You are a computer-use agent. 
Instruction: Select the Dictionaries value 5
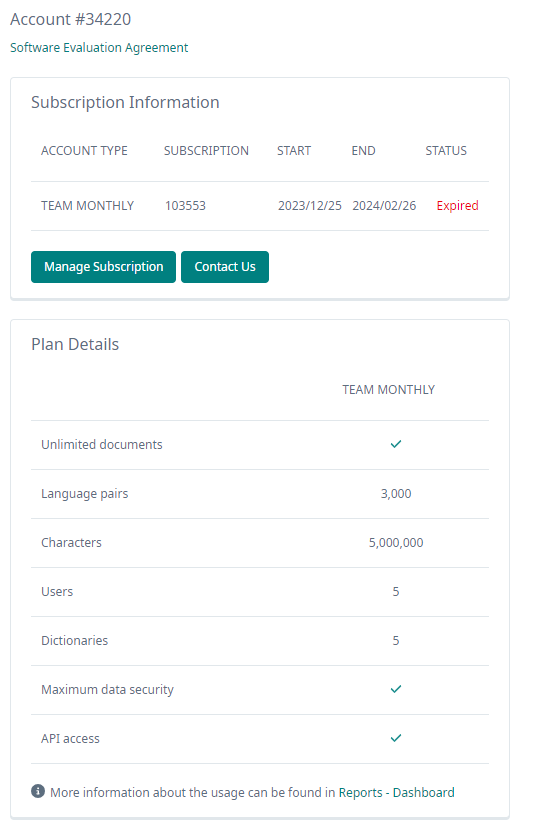pyautogui.click(x=396, y=641)
